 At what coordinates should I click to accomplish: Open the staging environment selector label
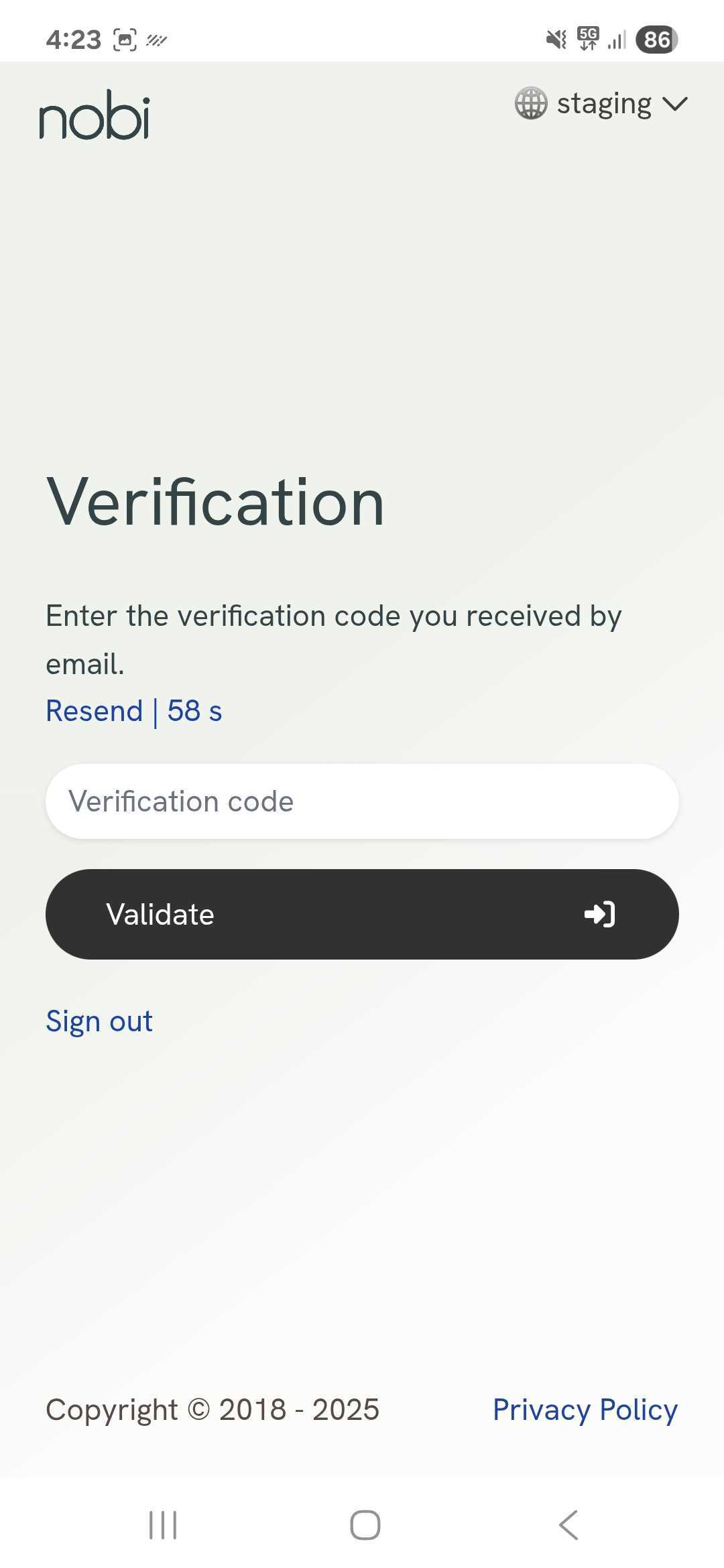[604, 104]
